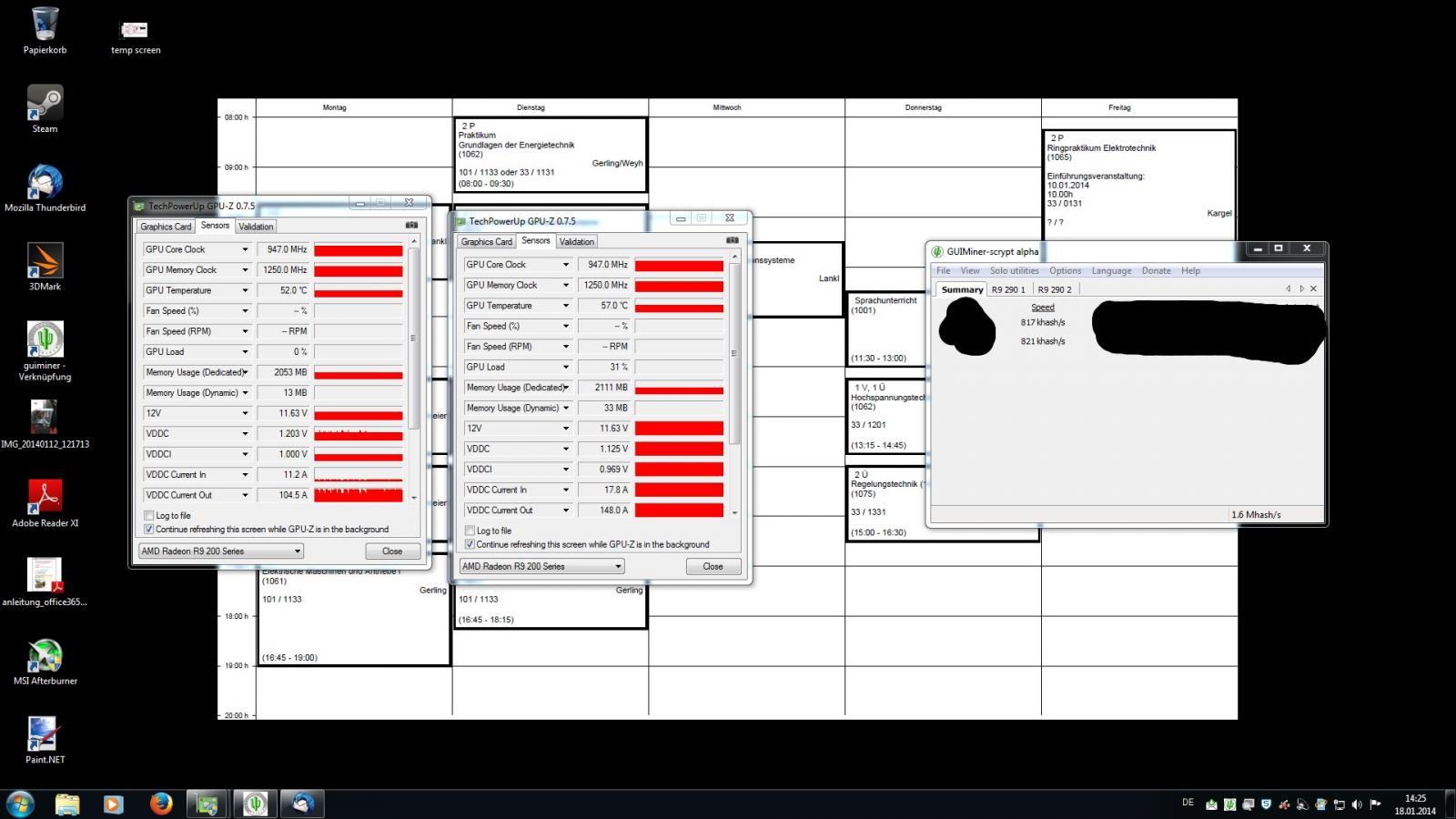Viewport: 1456px width, 819px height.
Task: Open the Action Center flag in the tray
Action: 1375,804
